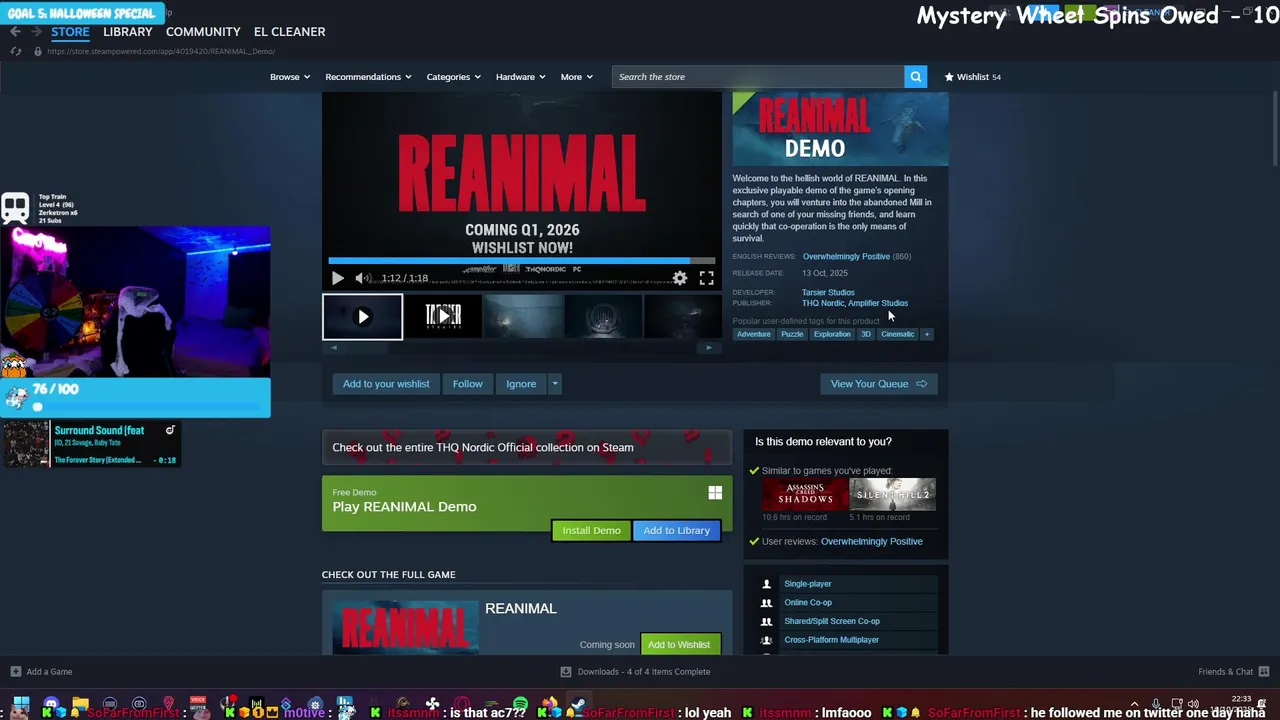This screenshot has height=720, width=1280.
Task: Expand the Browse menu
Action: 290,77
